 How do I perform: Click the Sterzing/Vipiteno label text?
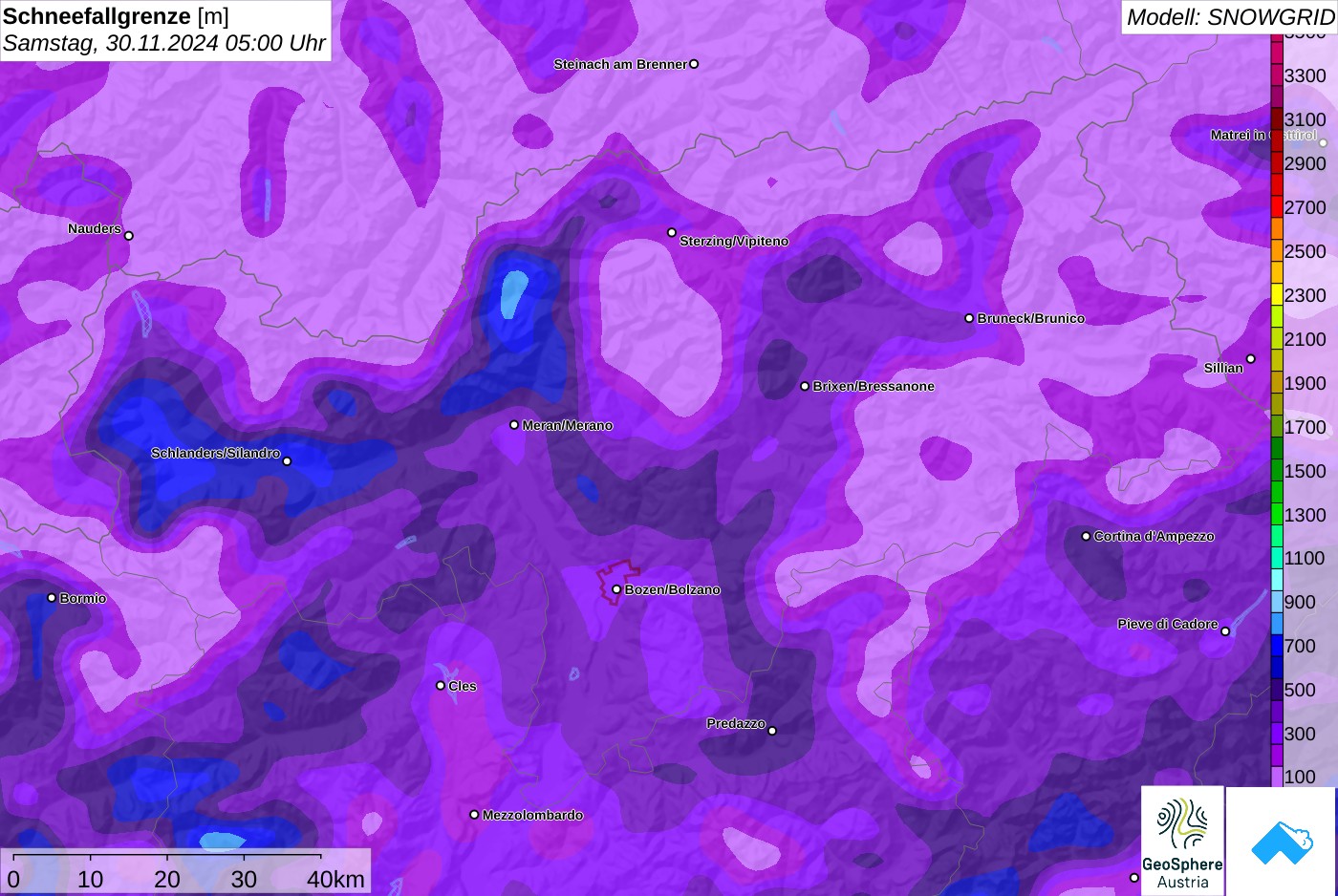734,241
